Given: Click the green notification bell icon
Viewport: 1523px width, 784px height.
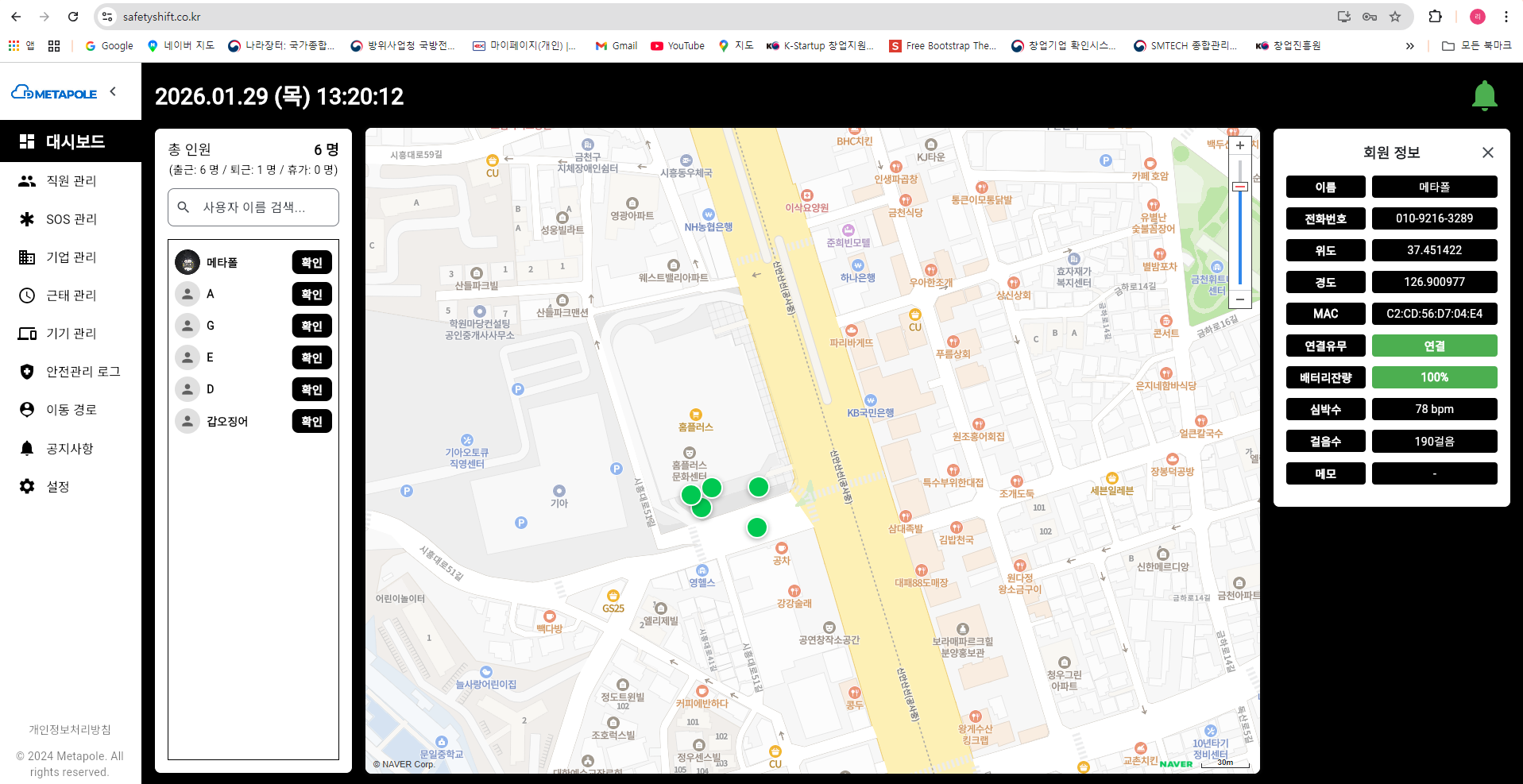Looking at the screenshot, I should (x=1484, y=96).
